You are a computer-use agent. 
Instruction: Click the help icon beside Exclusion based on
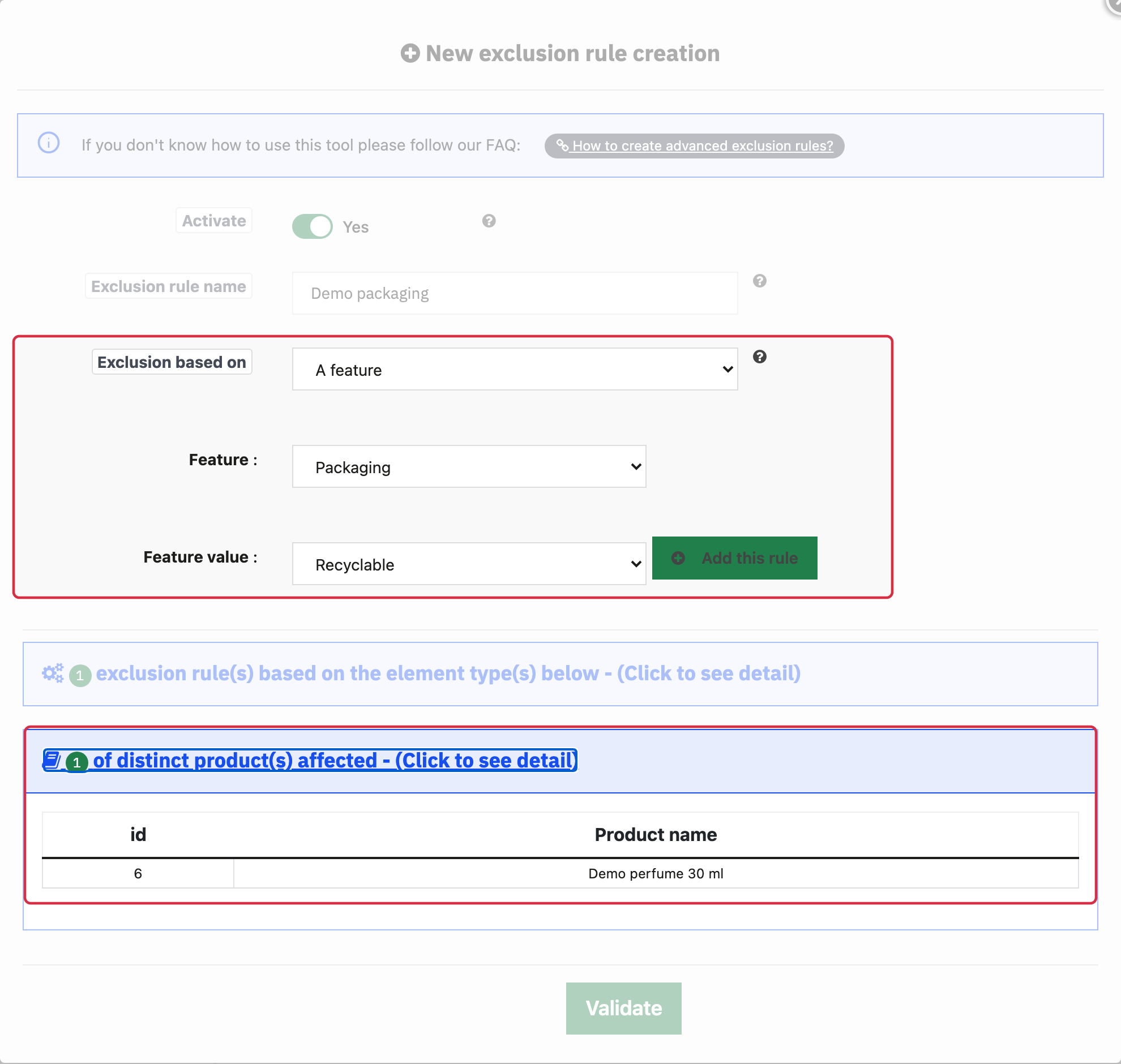(760, 357)
